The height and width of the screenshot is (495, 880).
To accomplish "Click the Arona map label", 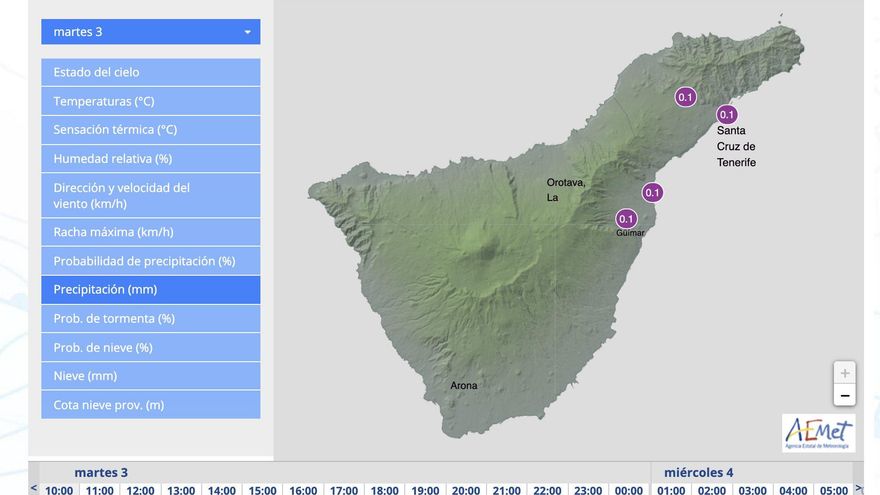I will tap(464, 386).
